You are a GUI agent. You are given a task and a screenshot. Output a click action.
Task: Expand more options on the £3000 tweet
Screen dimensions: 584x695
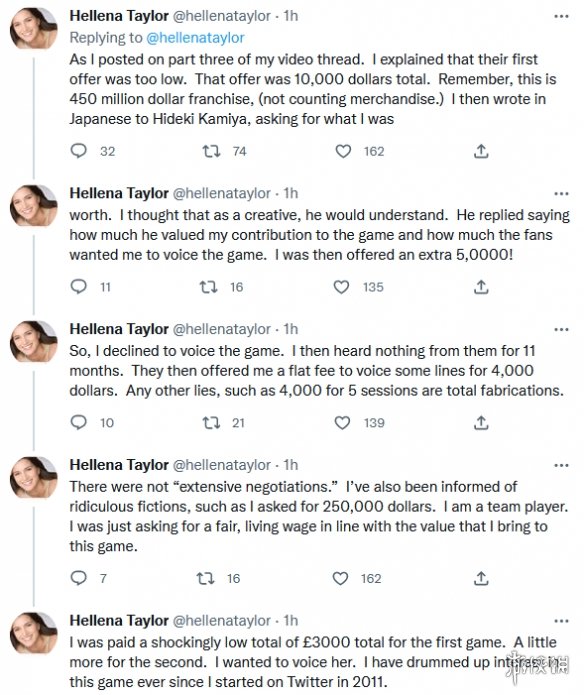[x=561, y=621]
